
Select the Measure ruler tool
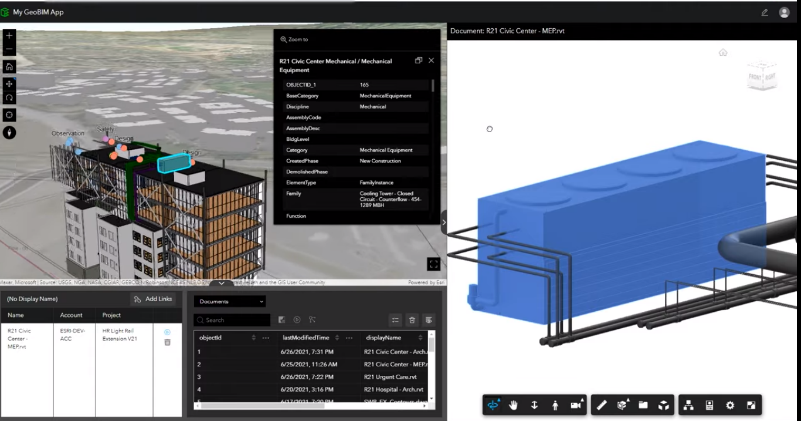602,405
